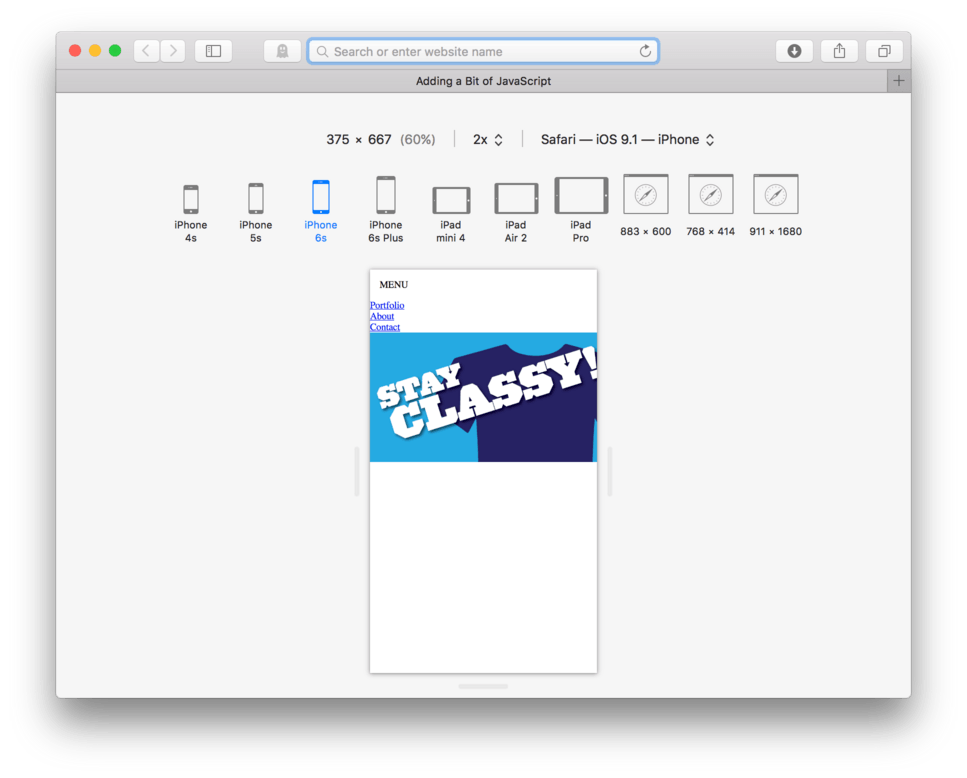Open the 2x pixel ratio dropdown

coord(488,140)
